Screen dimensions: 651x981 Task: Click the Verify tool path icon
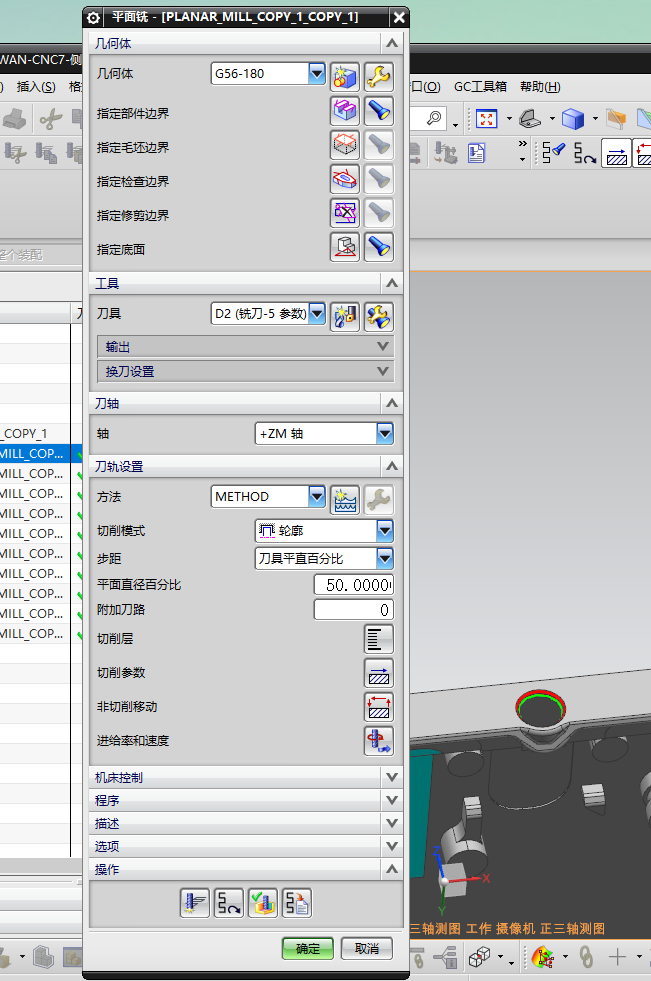click(x=263, y=903)
